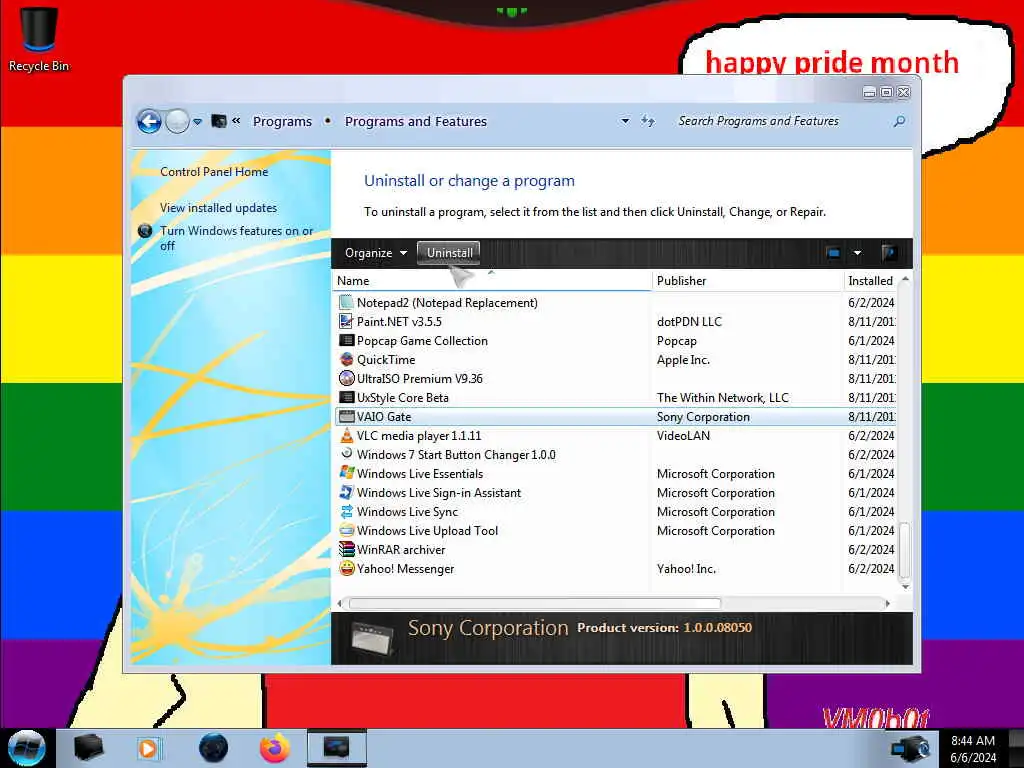
Task: Click the 'Sony Corporation' publisher cell in list
Action: pos(703,417)
